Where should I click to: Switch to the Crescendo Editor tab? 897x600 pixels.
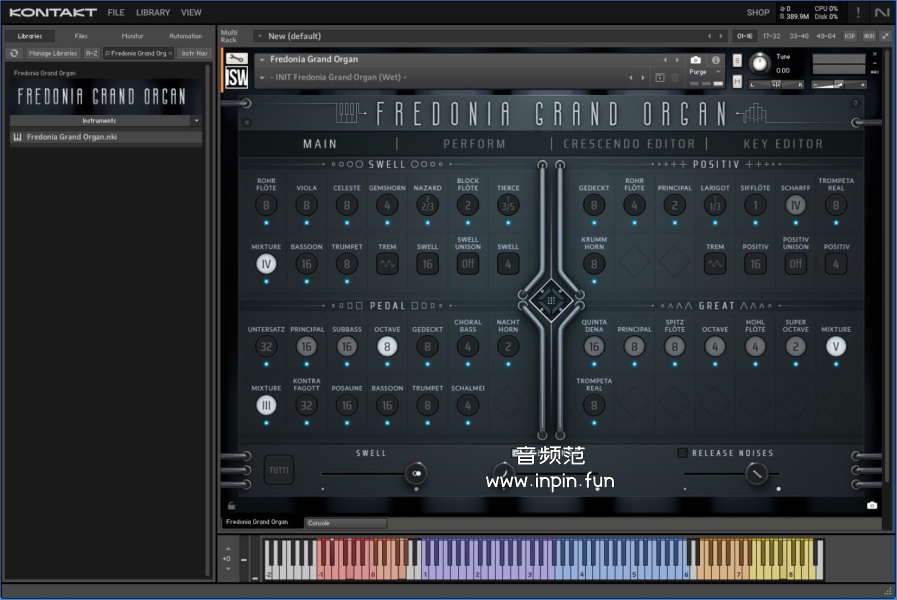pyautogui.click(x=629, y=144)
